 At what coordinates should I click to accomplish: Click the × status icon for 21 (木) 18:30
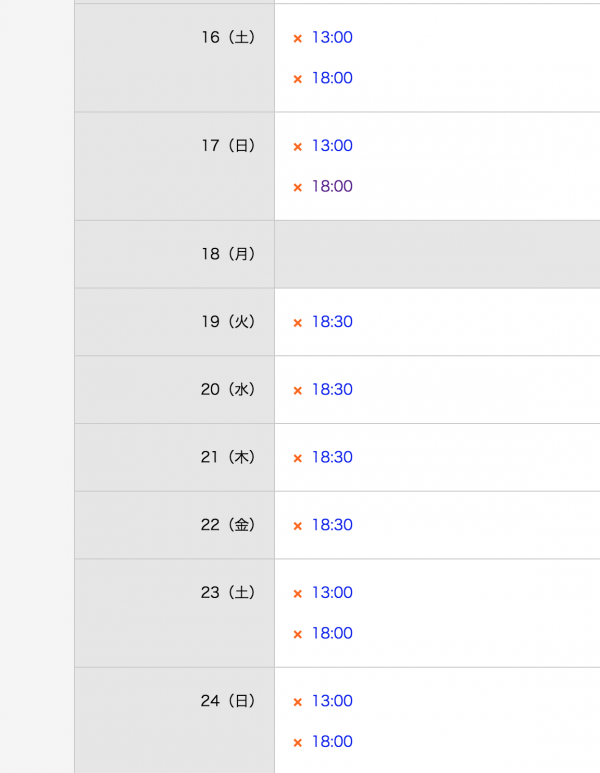pos(297,458)
